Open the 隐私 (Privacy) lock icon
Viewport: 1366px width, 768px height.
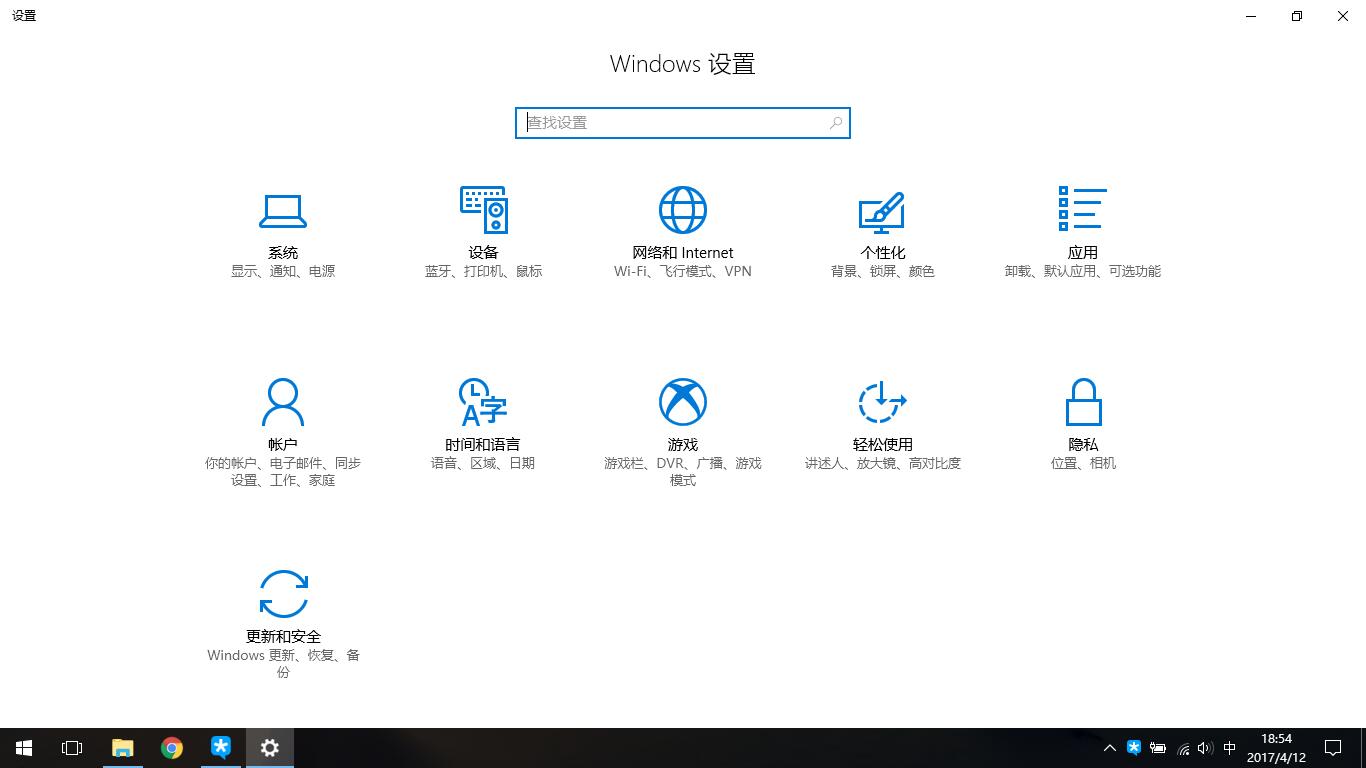click(1083, 402)
